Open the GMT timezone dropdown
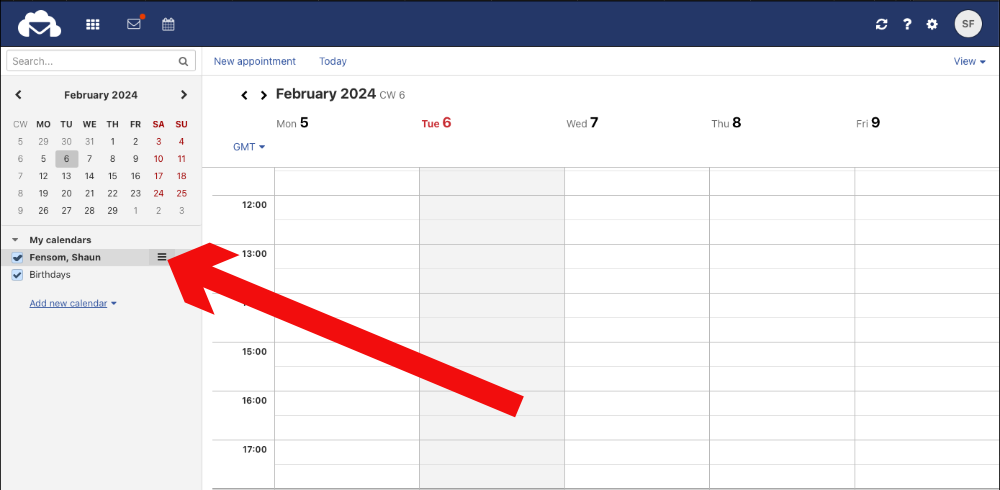1000x490 pixels. pyautogui.click(x=249, y=147)
